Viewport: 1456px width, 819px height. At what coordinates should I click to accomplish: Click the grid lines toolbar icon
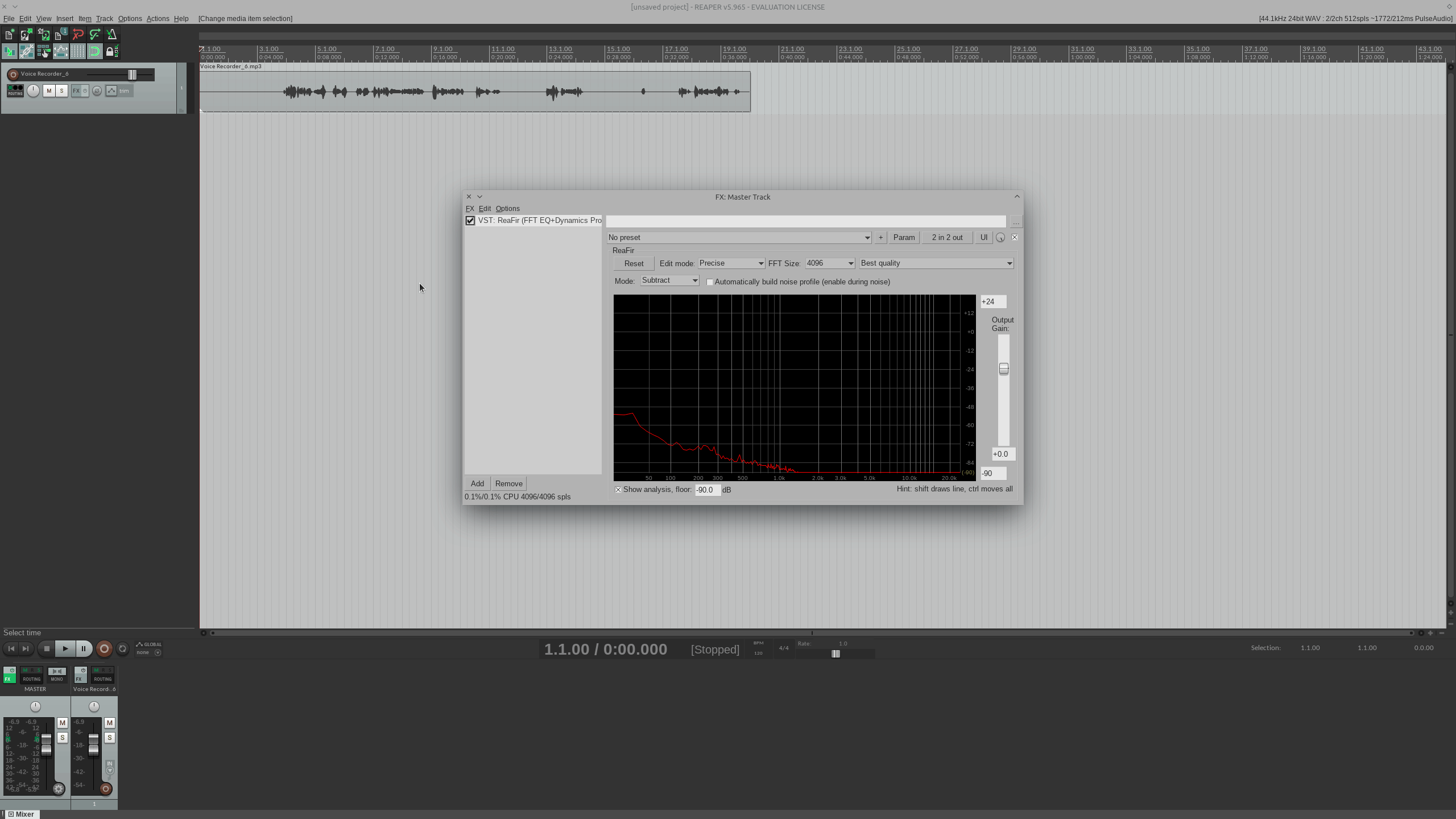pyautogui.click(x=77, y=51)
